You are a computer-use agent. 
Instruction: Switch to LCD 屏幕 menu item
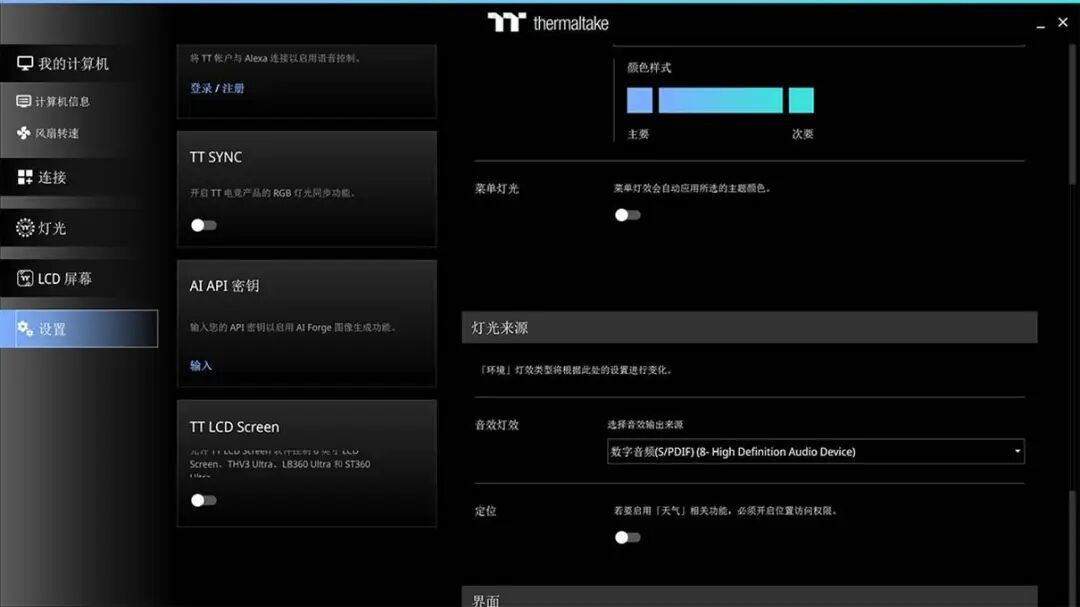click(x=79, y=278)
